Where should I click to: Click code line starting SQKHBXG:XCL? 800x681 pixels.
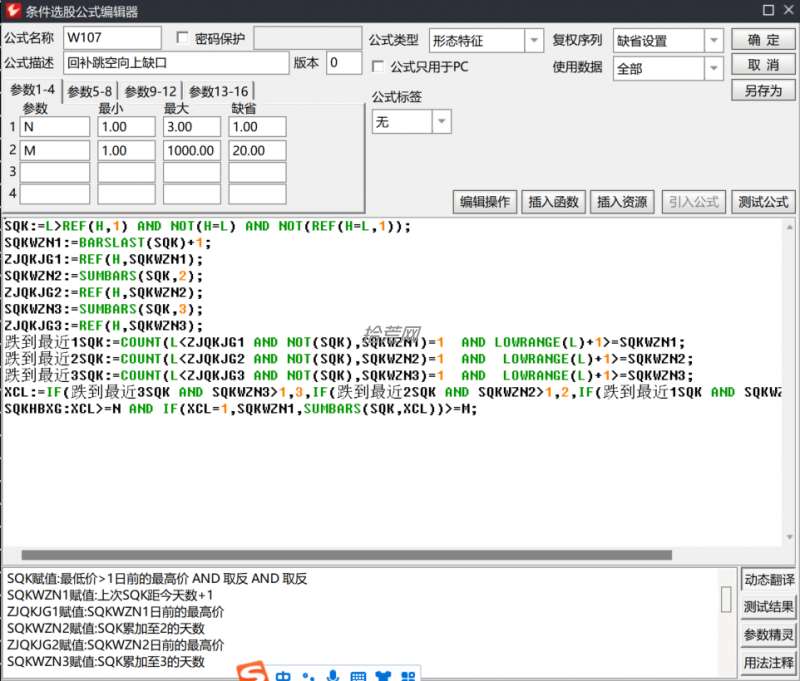240,409
